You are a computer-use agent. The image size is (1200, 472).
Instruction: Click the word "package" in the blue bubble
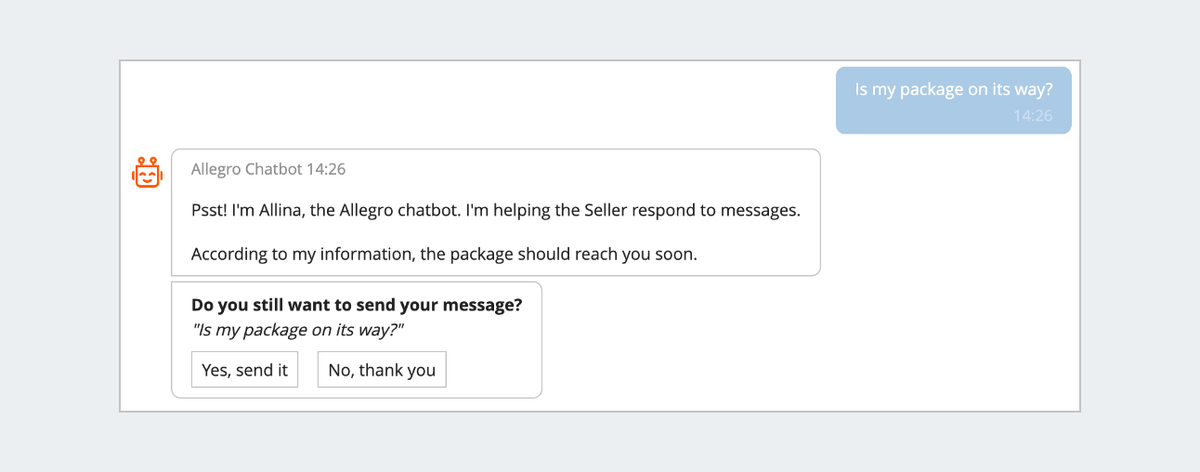coord(930,89)
